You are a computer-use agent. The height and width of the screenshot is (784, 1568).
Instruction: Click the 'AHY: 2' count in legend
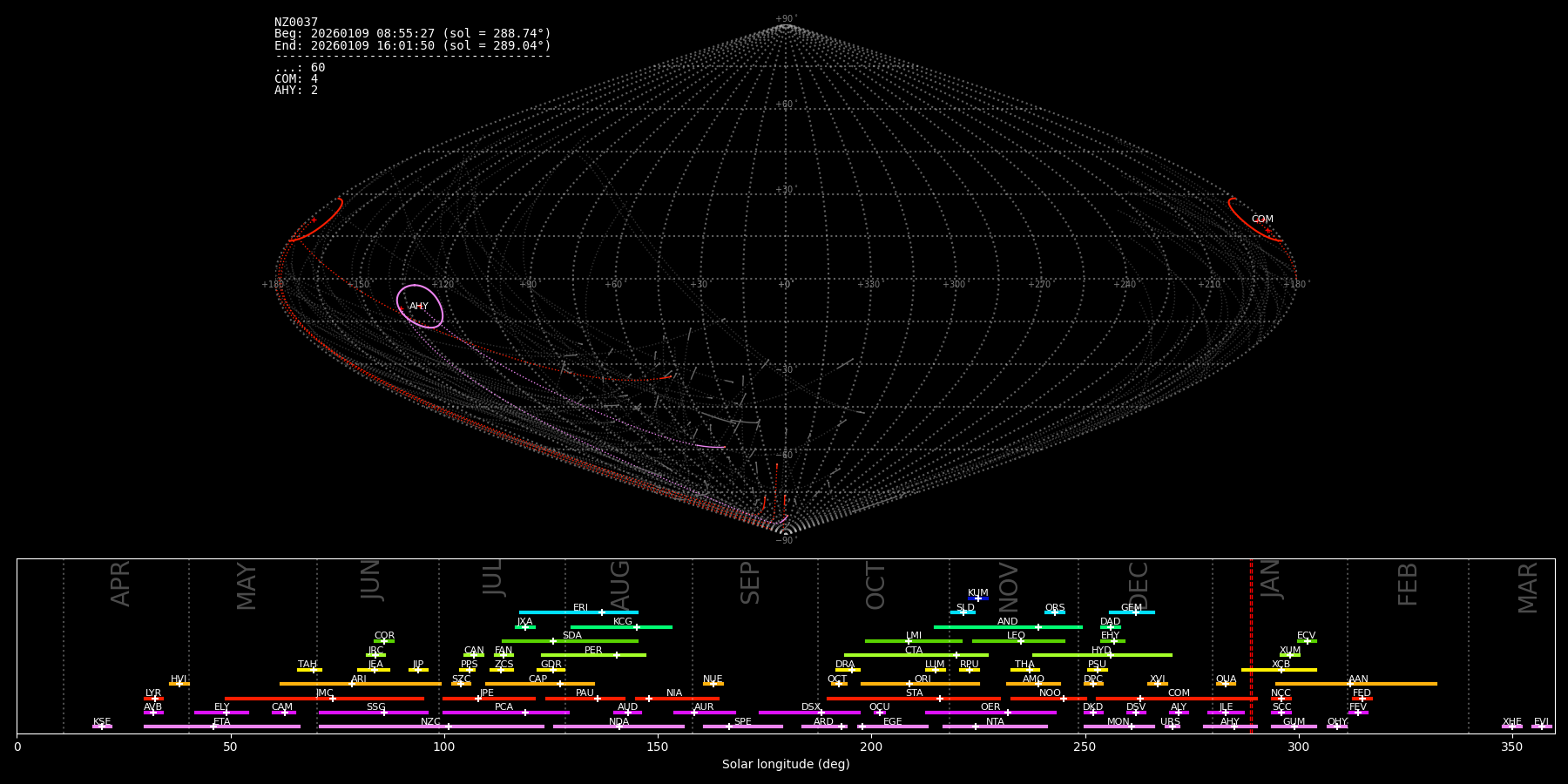(296, 91)
